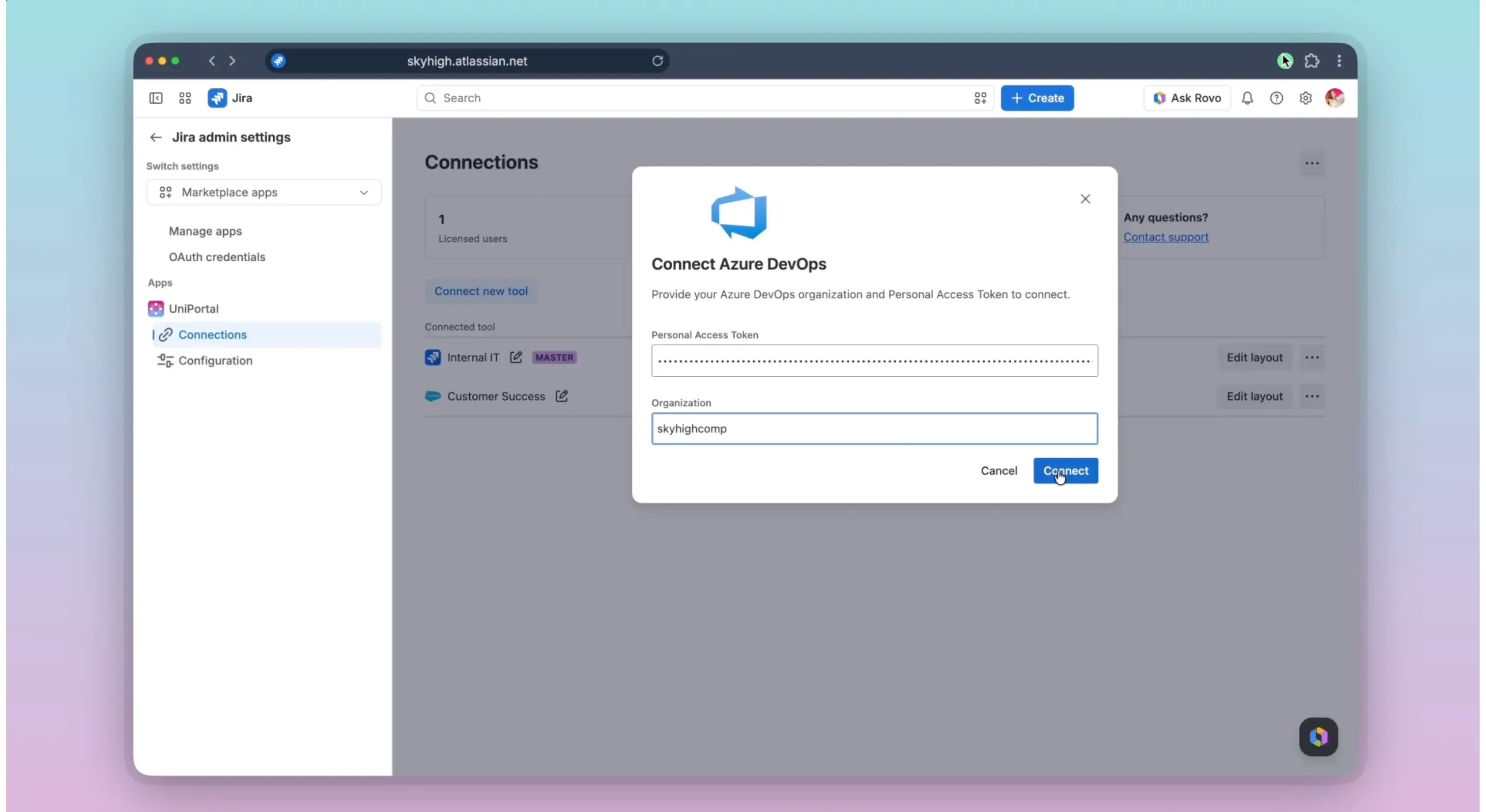Open the help question mark icon

1276,98
